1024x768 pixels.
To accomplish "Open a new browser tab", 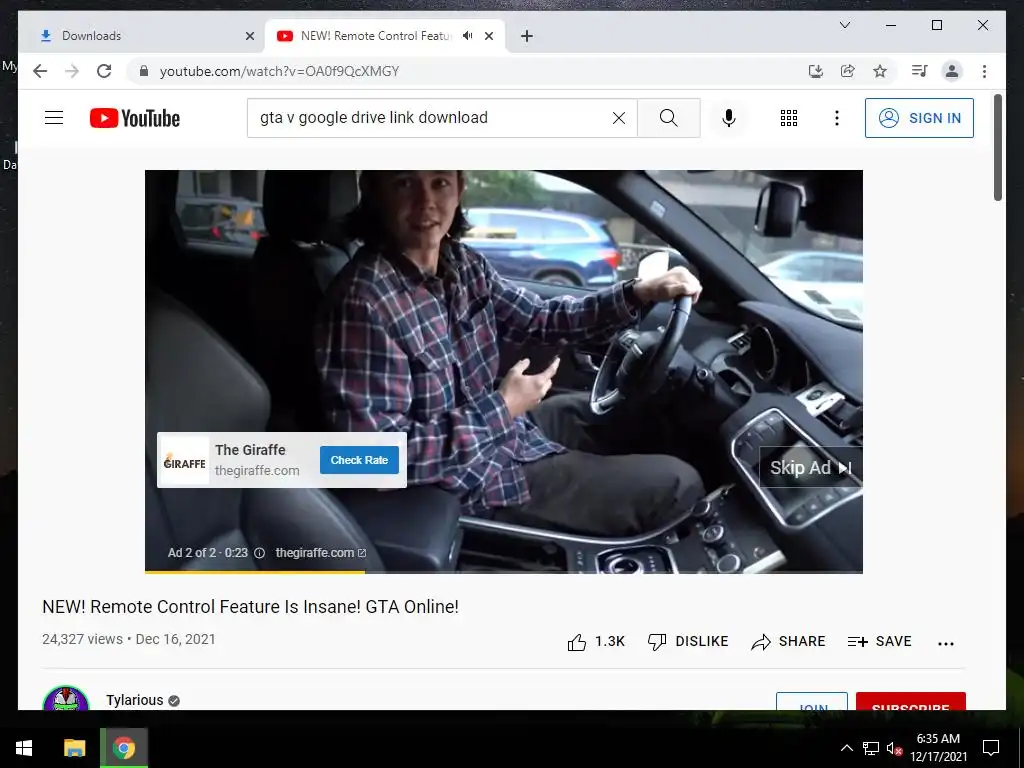I will (x=526, y=36).
